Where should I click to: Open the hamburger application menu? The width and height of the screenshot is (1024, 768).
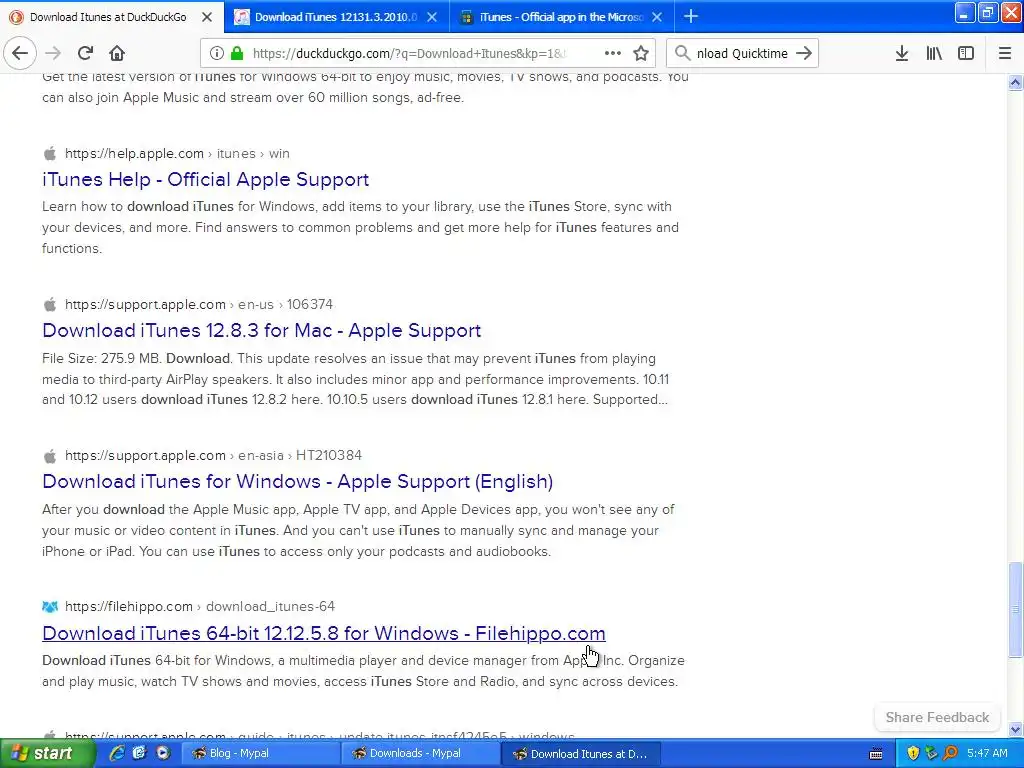[x=1005, y=53]
